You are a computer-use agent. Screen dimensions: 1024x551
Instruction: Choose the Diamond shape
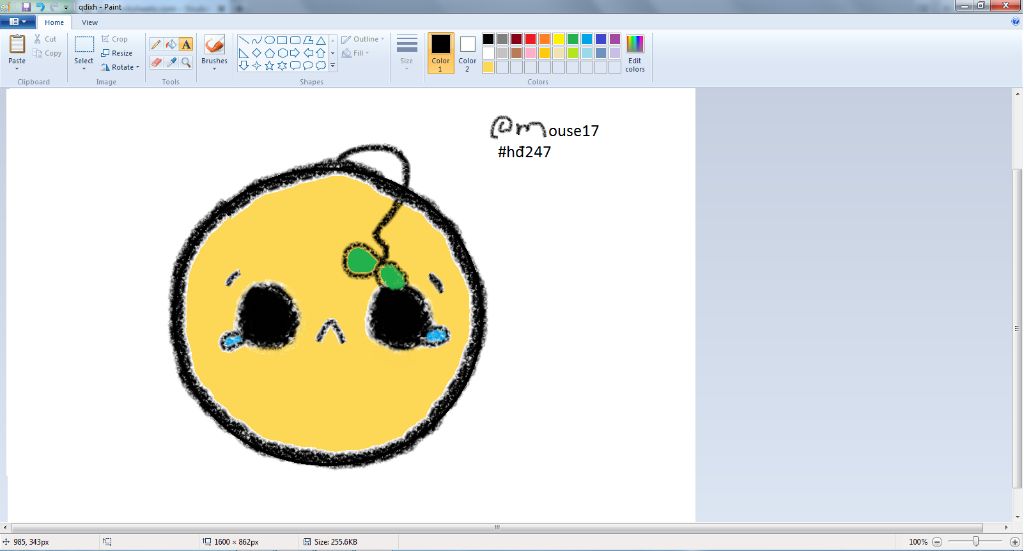click(257, 53)
